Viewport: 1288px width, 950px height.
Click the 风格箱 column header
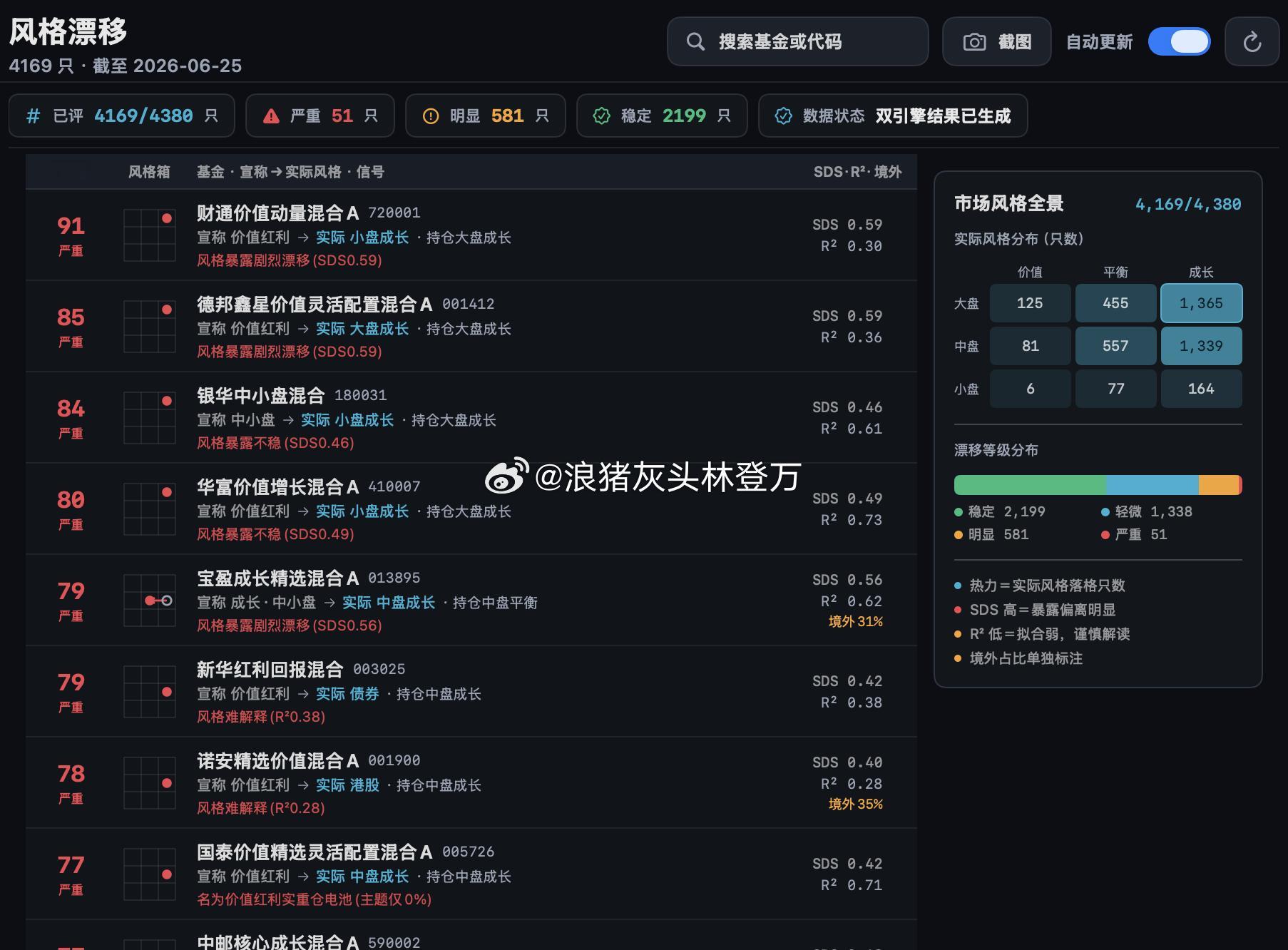(x=149, y=172)
